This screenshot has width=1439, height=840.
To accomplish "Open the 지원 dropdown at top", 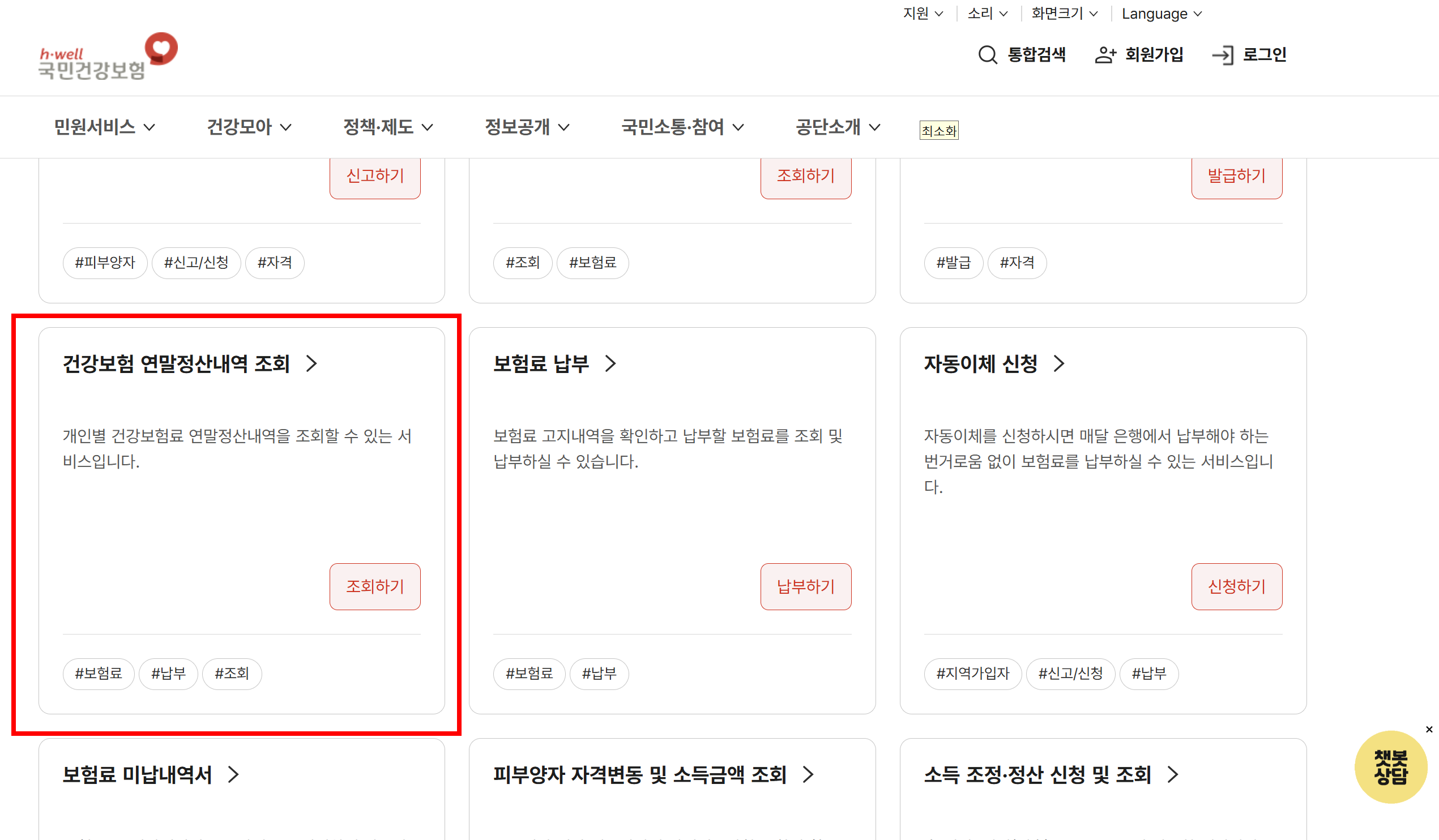I will 922,14.
